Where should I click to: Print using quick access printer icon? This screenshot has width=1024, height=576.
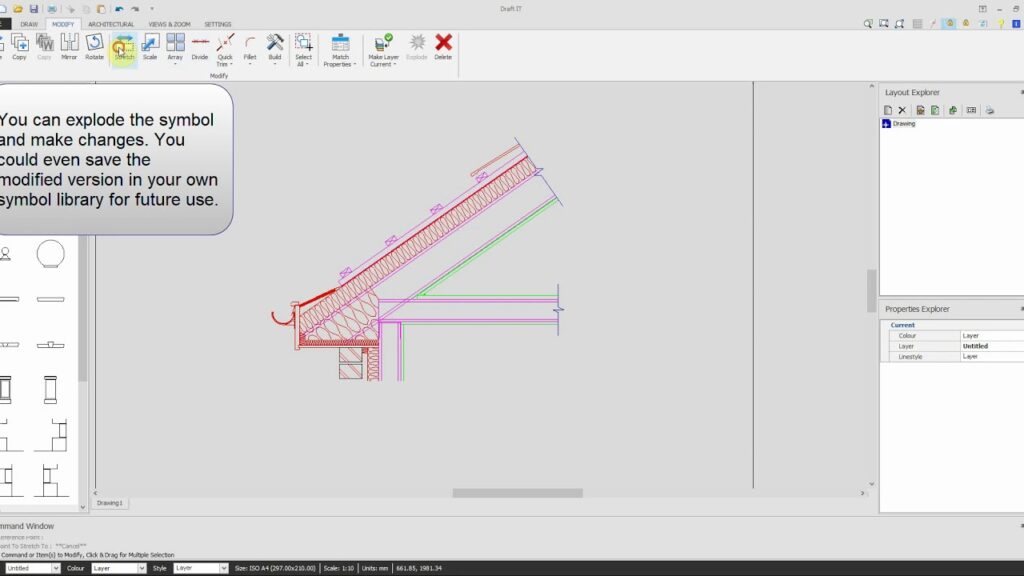[x=52, y=9]
